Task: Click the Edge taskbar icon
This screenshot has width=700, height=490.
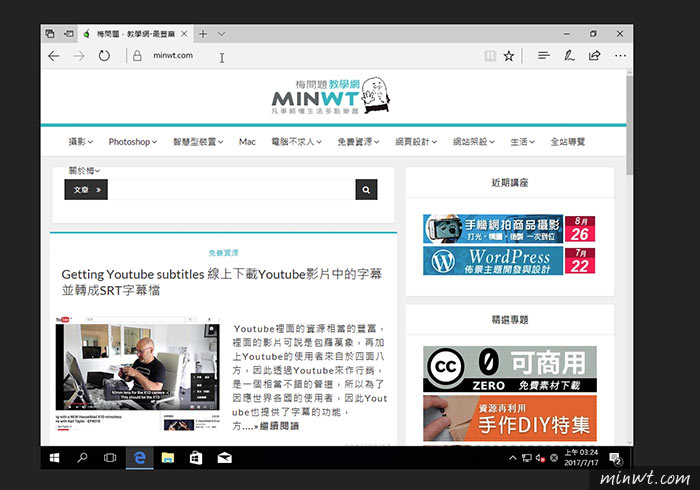Action: [x=140, y=458]
